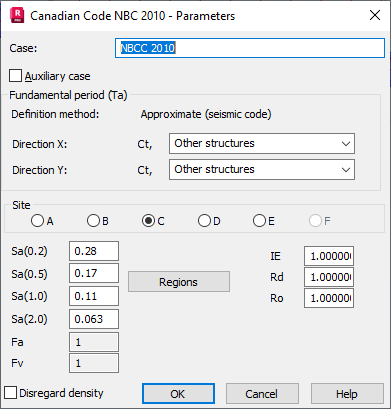Select site class A radio button

[37, 221]
